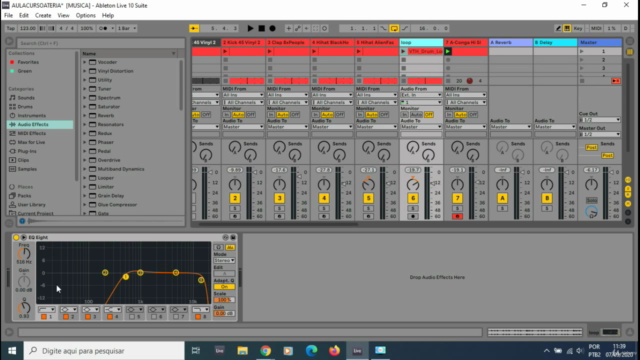Open EQ Eight Mode Stereo dropdown
The image size is (640, 360).
tap(224, 260)
